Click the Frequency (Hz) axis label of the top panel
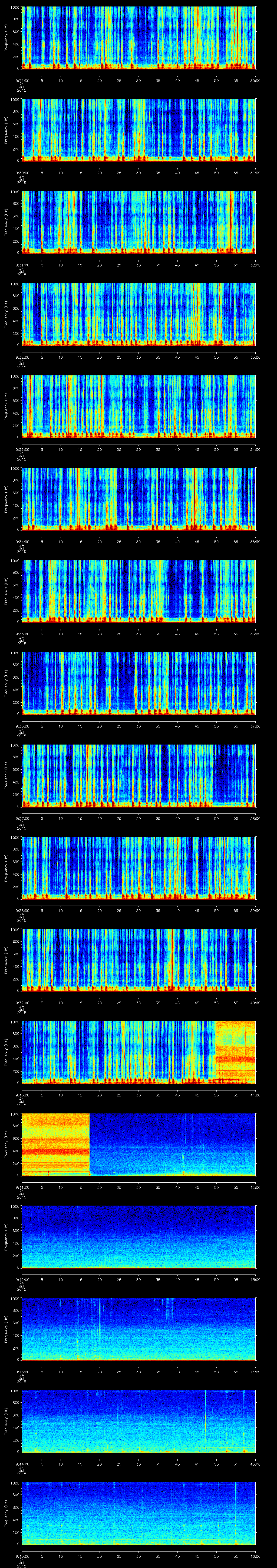Image resolution: width=277 pixels, height=1568 pixels. (x=6, y=38)
